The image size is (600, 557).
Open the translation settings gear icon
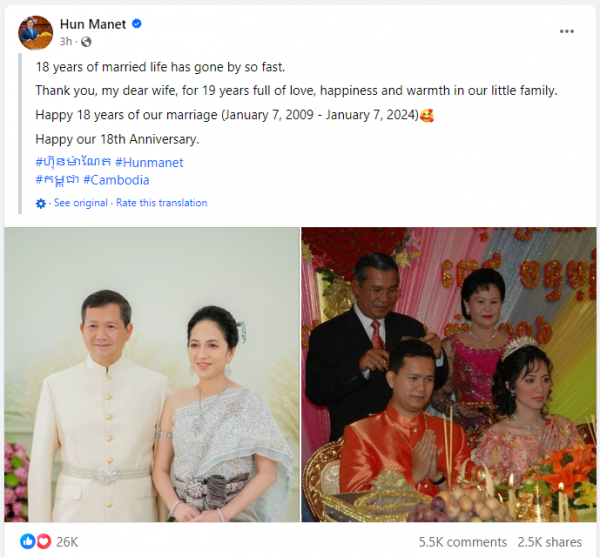coord(41,204)
